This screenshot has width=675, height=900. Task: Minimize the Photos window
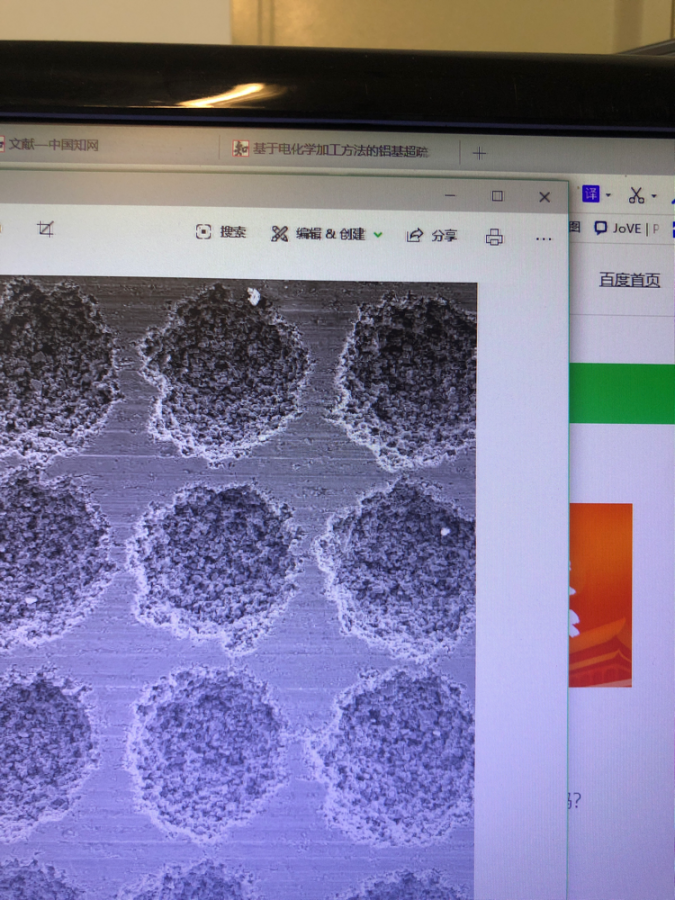click(450, 195)
